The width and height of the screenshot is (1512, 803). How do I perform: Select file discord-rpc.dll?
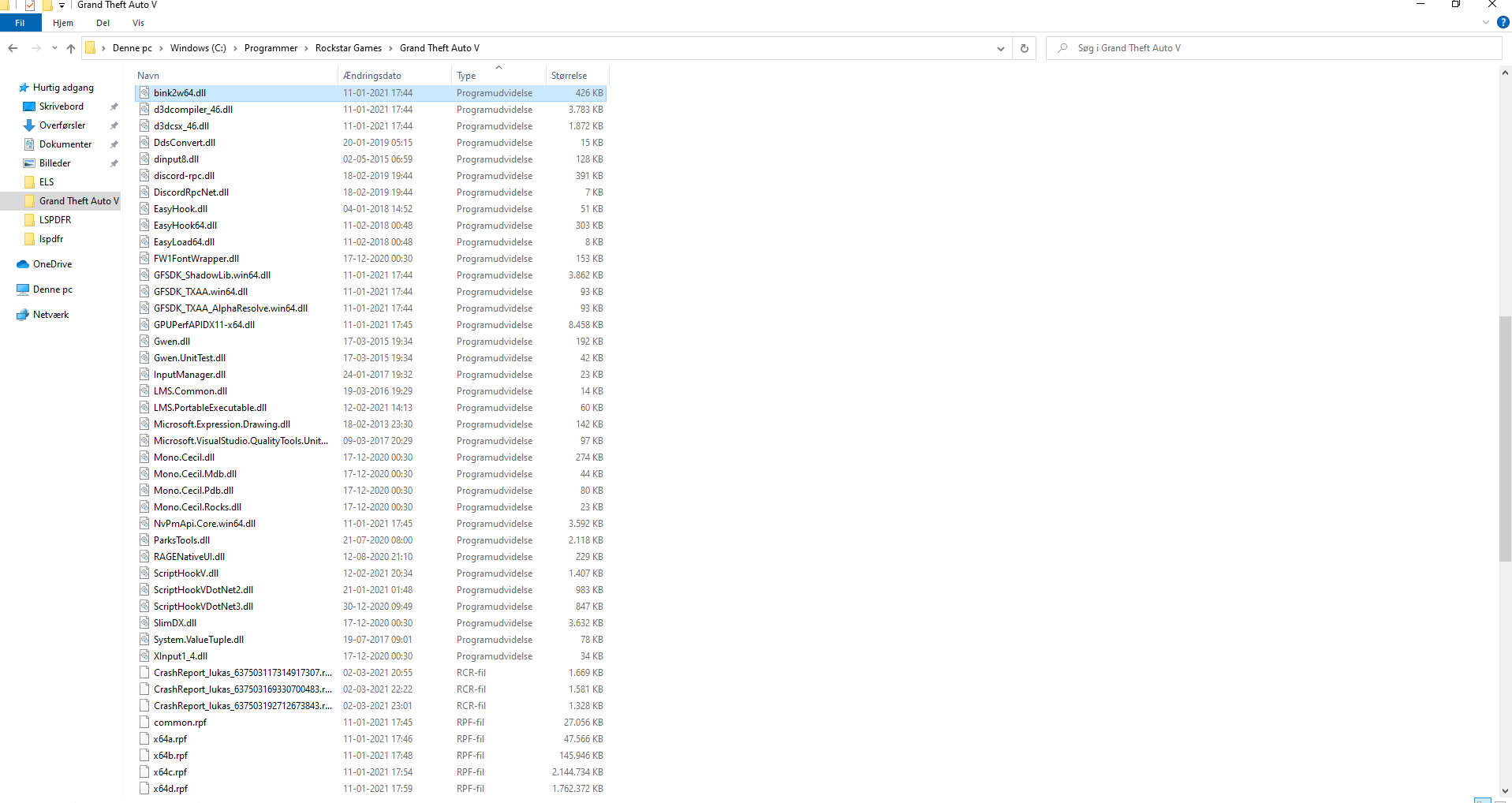(x=371, y=176)
